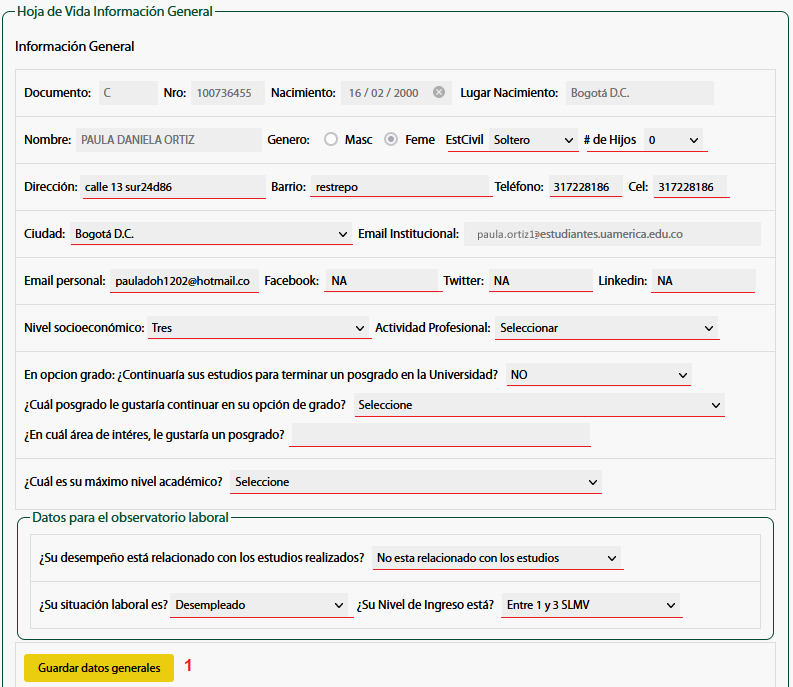Open the Nivel de Ingreso dropdown
The image size is (793, 687).
pos(591,605)
